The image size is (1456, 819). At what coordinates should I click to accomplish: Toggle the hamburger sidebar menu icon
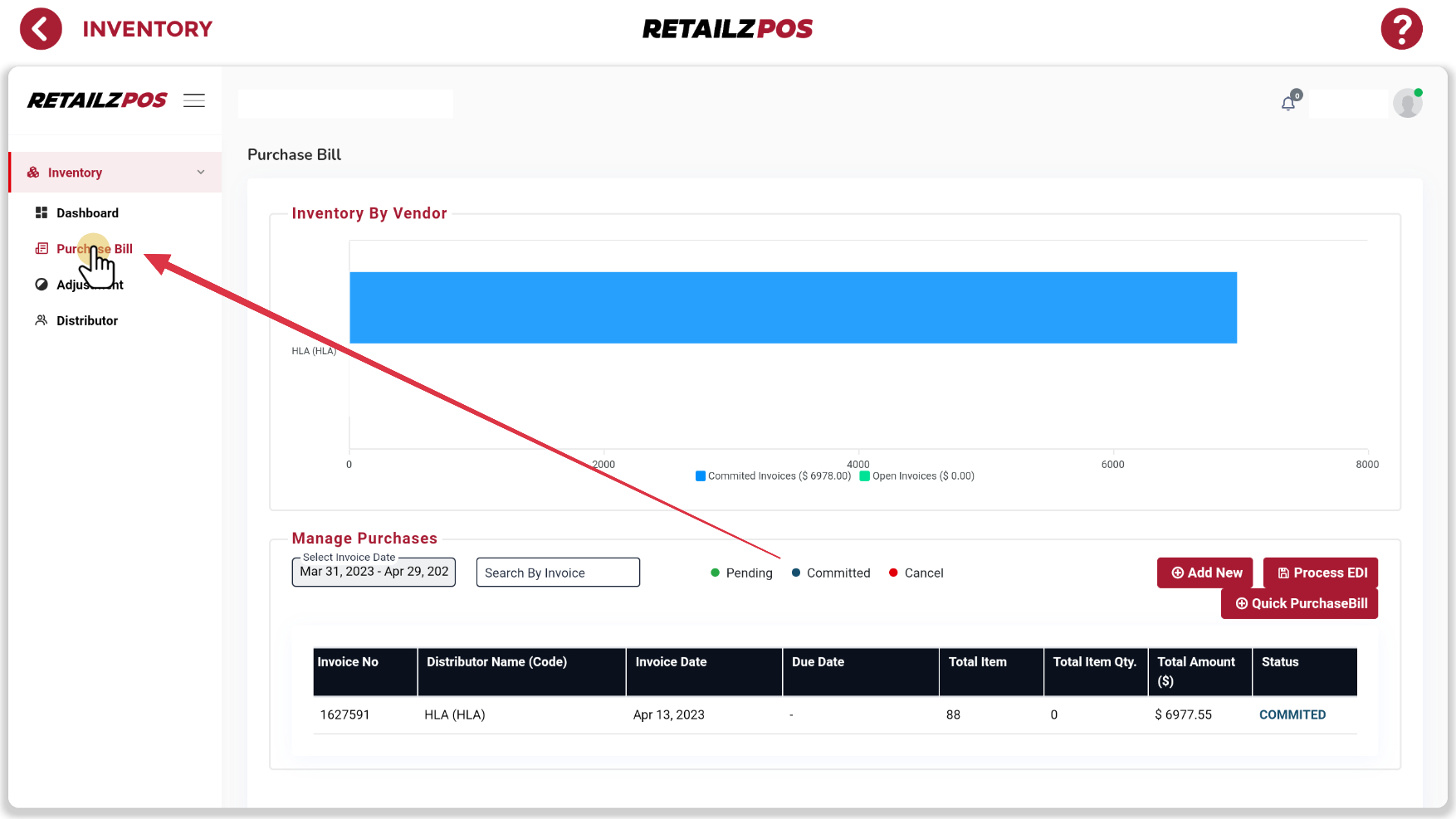(x=194, y=100)
